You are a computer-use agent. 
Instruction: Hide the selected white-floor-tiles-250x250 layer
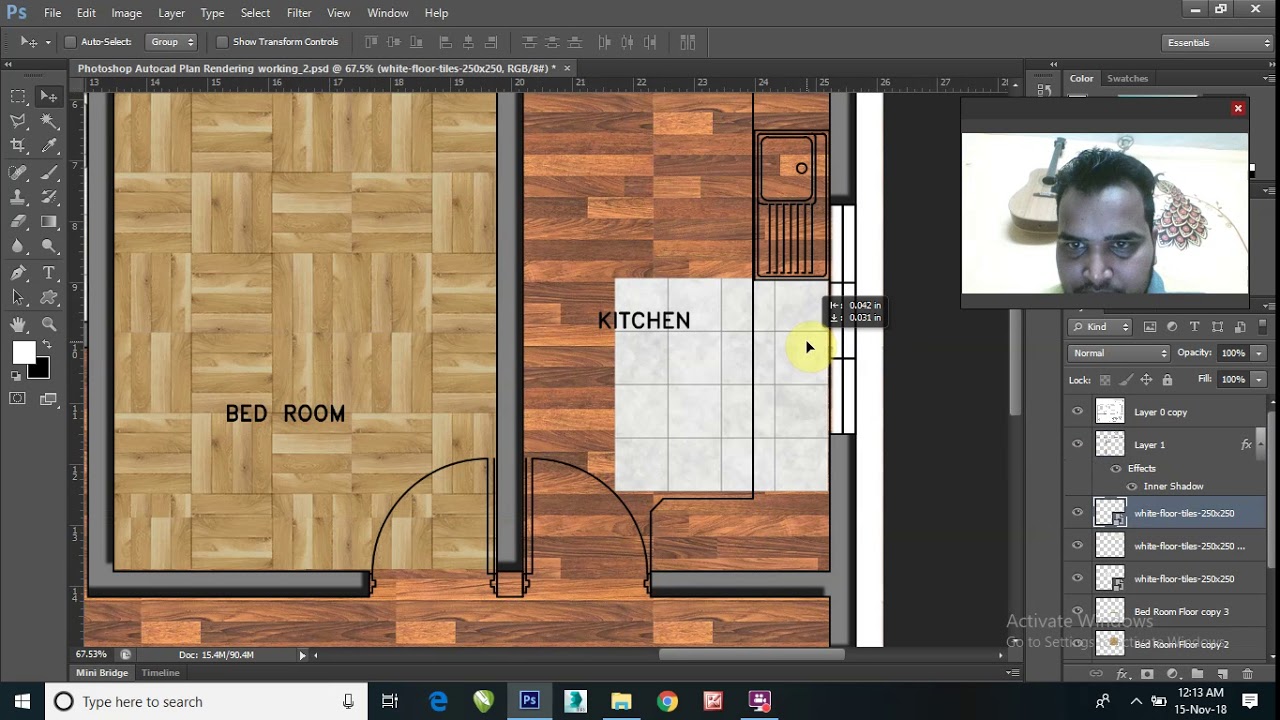pos(1077,513)
